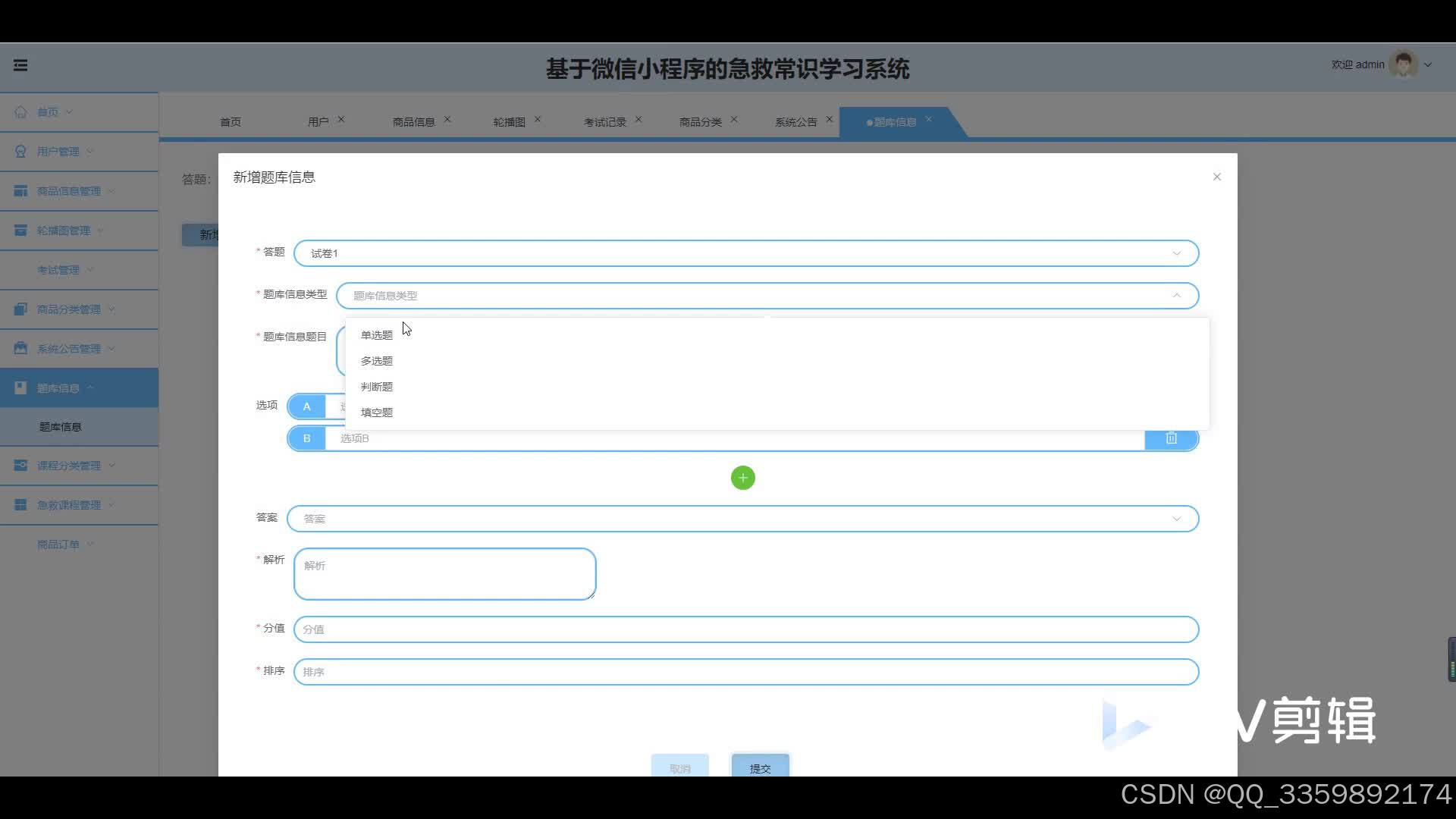
Task: Click into the 分值 input field
Action: coord(745,629)
